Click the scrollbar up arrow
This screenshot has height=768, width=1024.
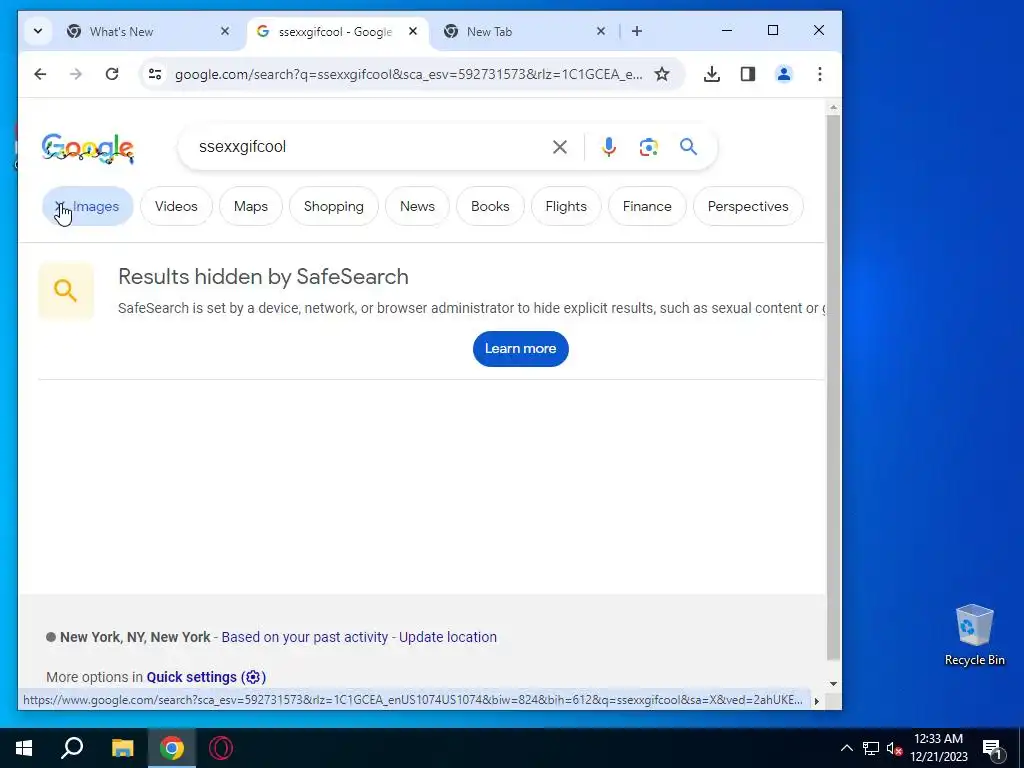[833, 106]
